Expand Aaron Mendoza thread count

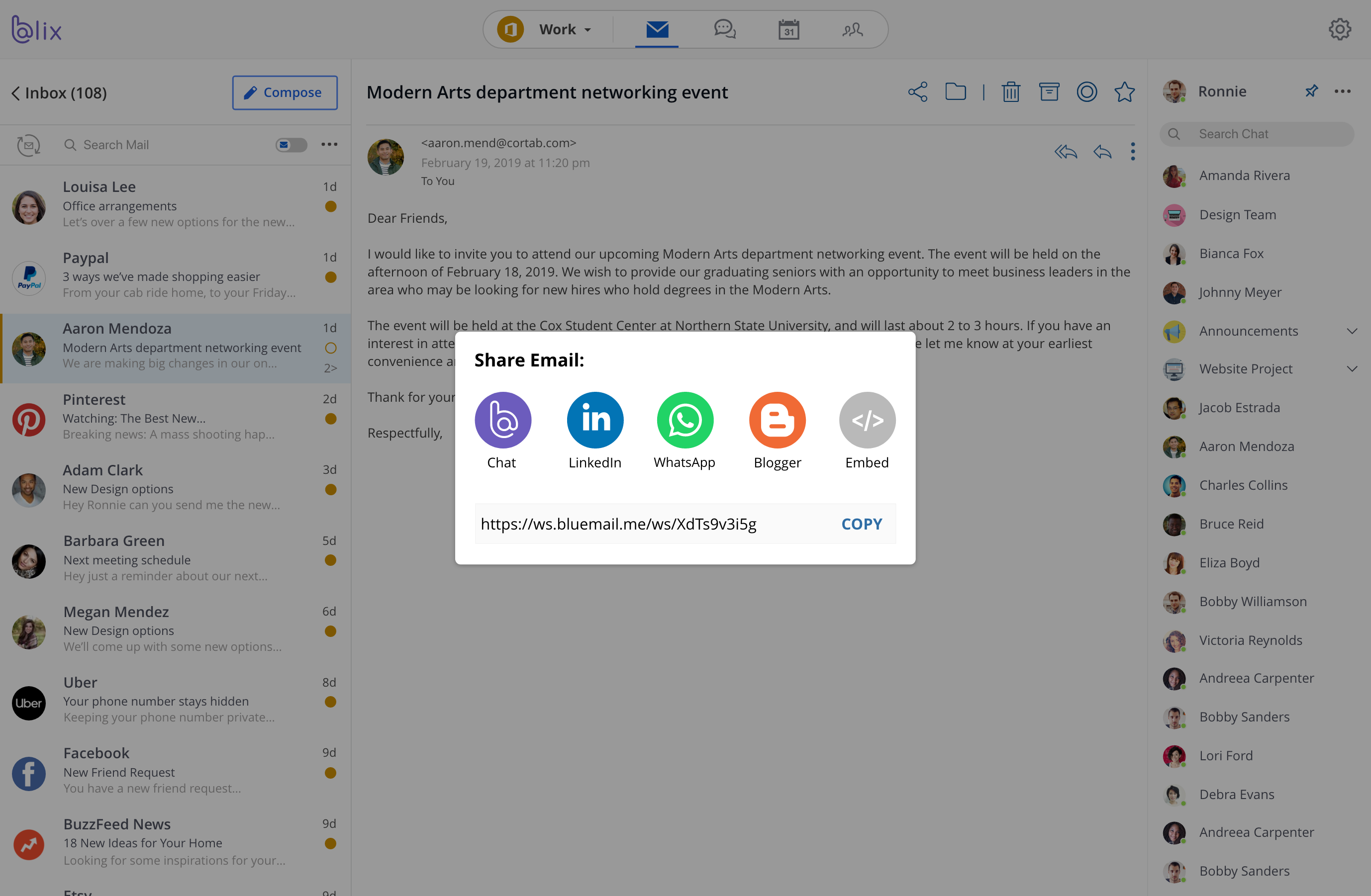[331, 368]
